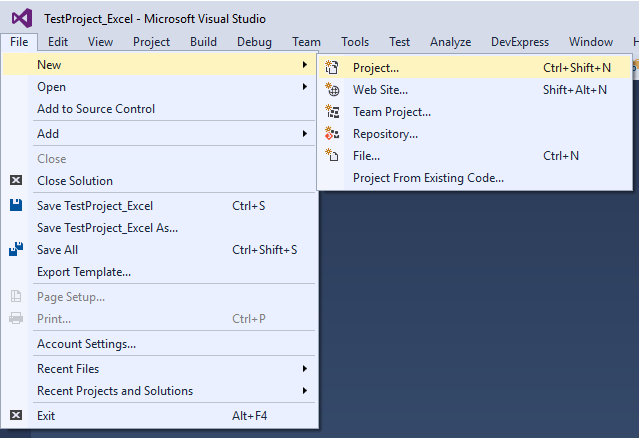Click the Save TestProject_Excel disk icon

tap(16, 206)
